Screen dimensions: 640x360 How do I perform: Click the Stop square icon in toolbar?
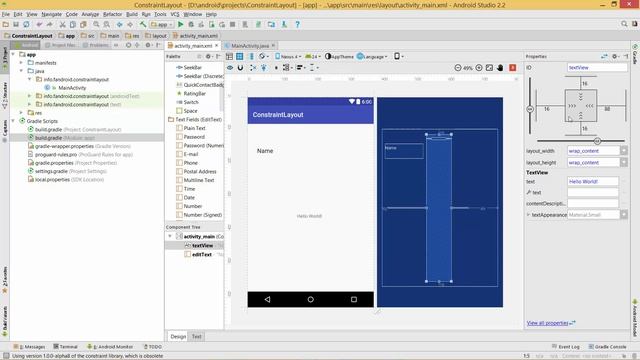pos(233,24)
